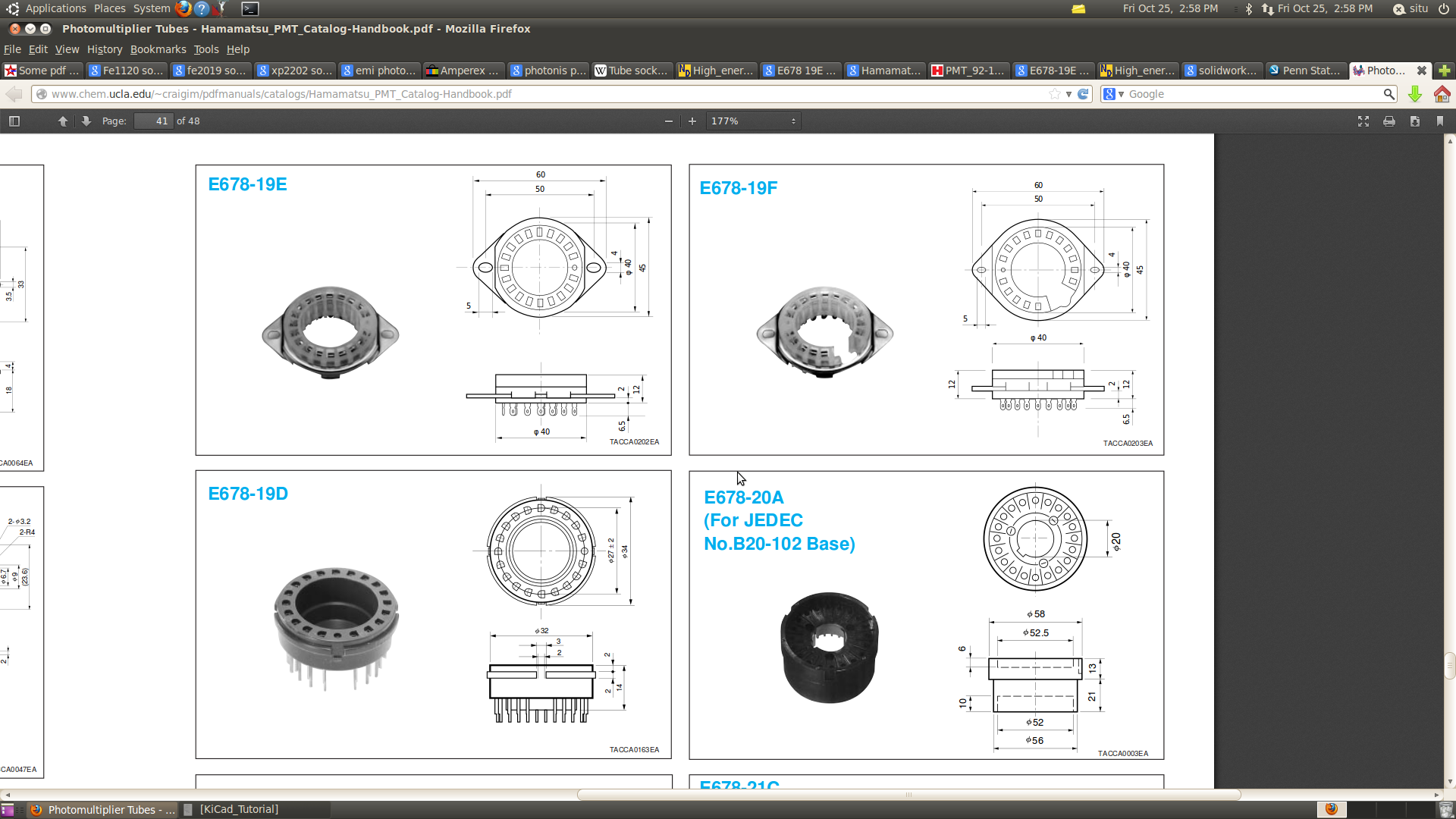Switch to the 'emi photo...' tab
Viewport: 1456px width, 819px height.
click(x=379, y=71)
